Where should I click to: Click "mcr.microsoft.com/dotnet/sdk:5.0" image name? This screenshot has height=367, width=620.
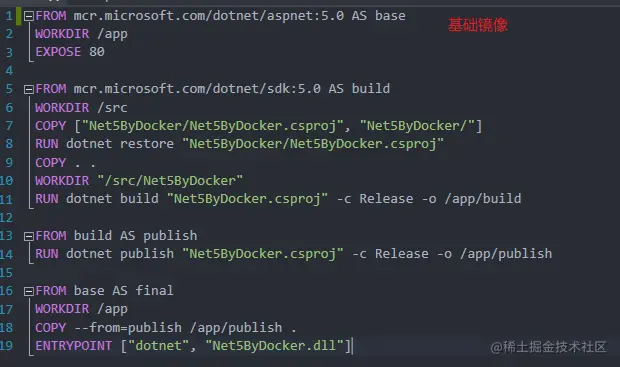point(197,89)
